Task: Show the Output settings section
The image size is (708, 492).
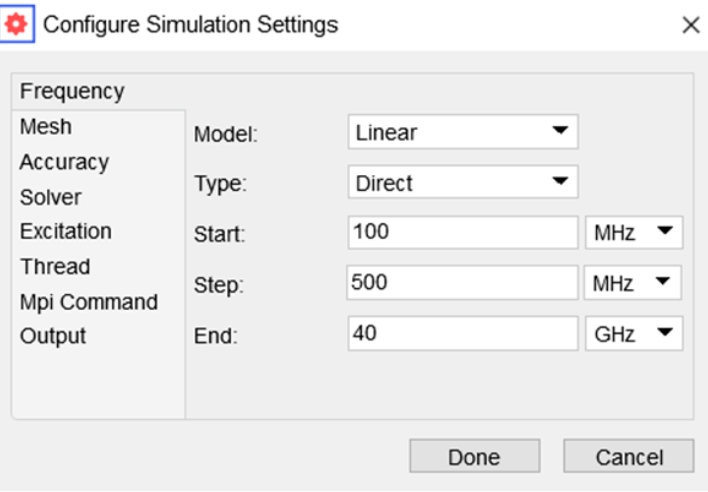Action: click(53, 336)
